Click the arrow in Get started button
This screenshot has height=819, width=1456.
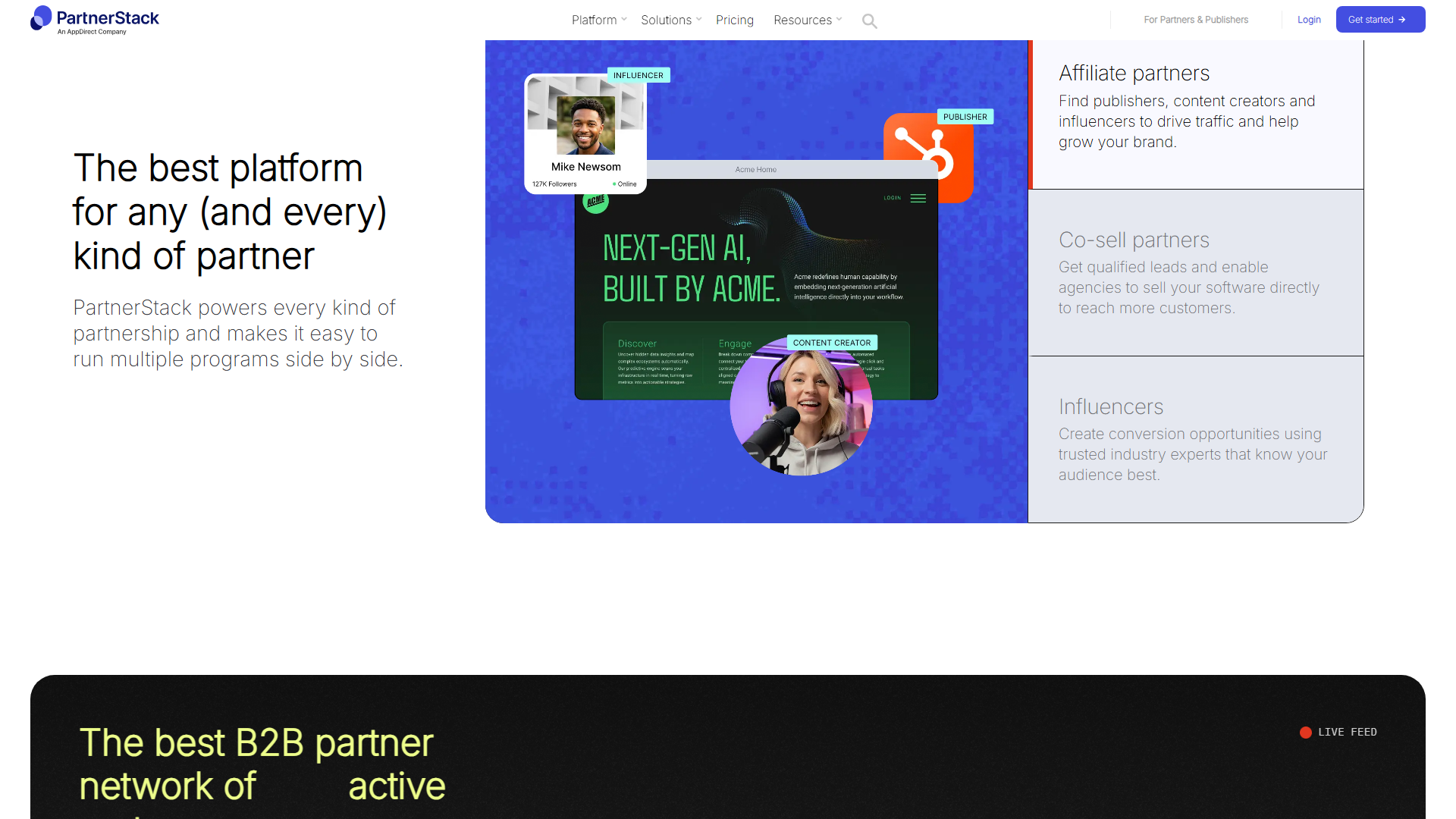(x=1402, y=20)
